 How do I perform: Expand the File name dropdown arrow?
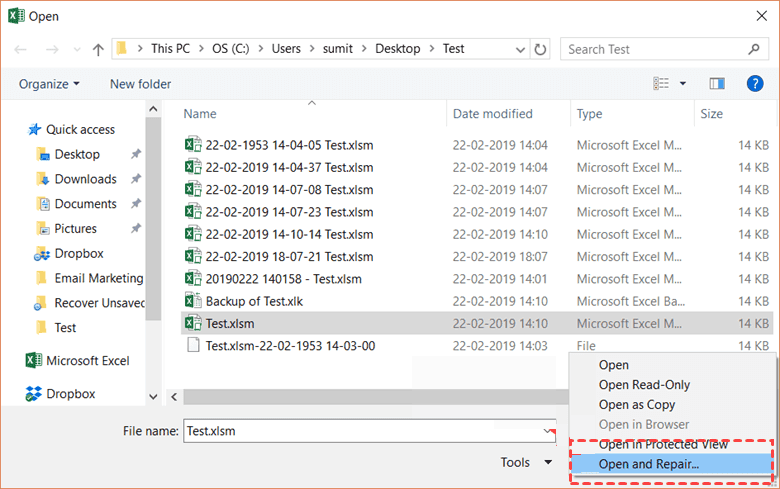tap(548, 431)
